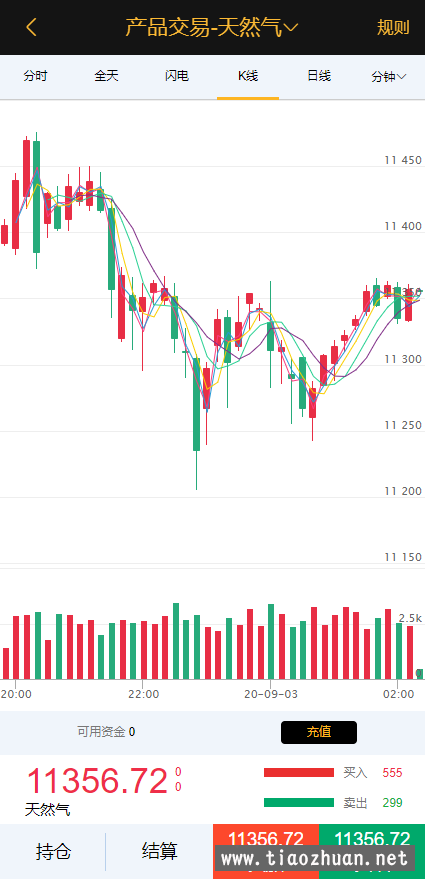The height and width of the screenshot is (879, 425).
Task: Select the K线 tab
Action: coord(248,76)
